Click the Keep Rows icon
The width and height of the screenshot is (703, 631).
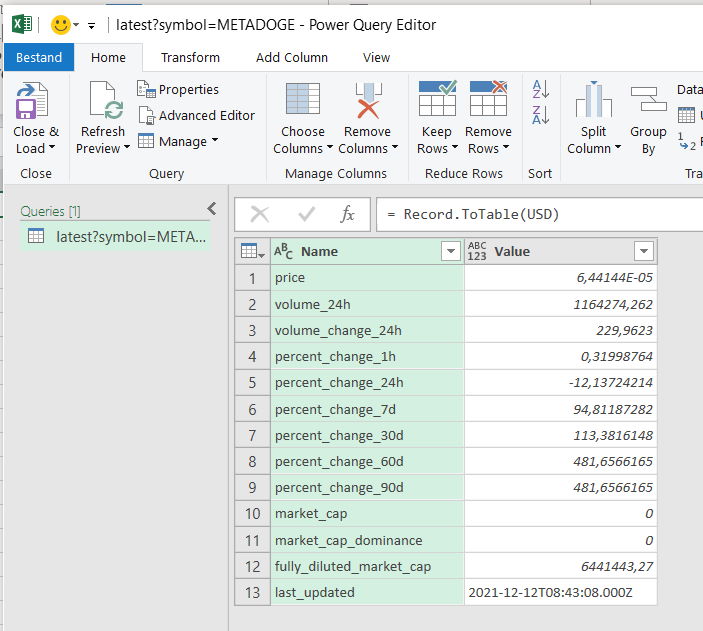(x=437, y=98)
